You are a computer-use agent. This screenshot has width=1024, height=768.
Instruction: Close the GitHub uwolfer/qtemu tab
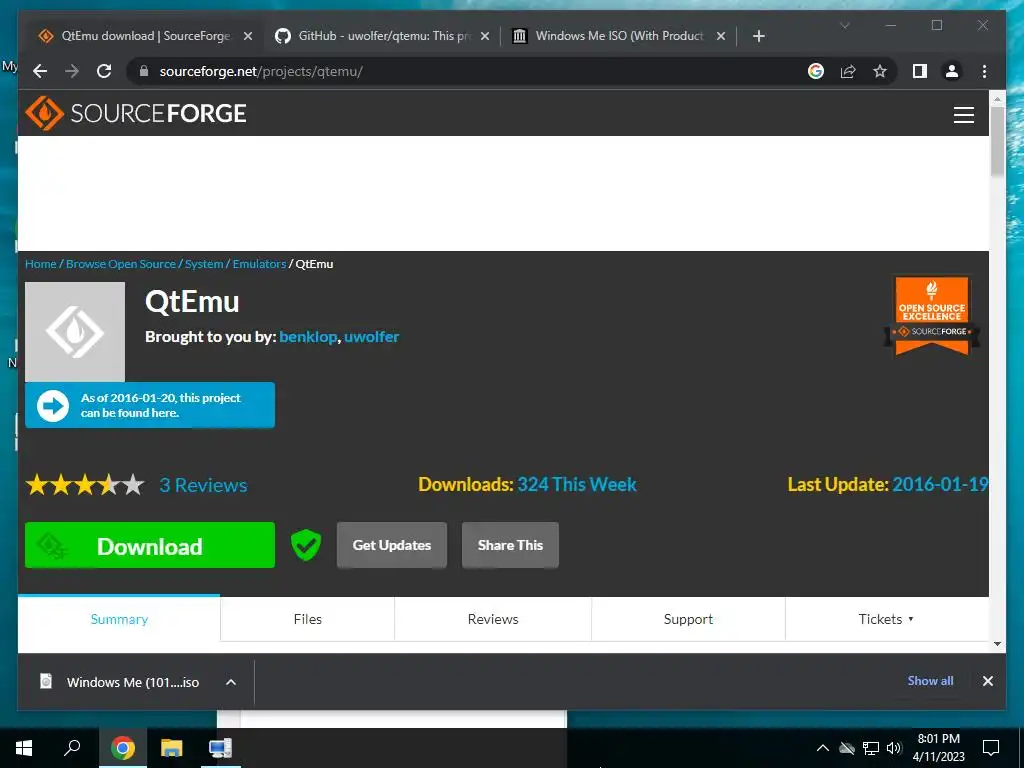485,36
